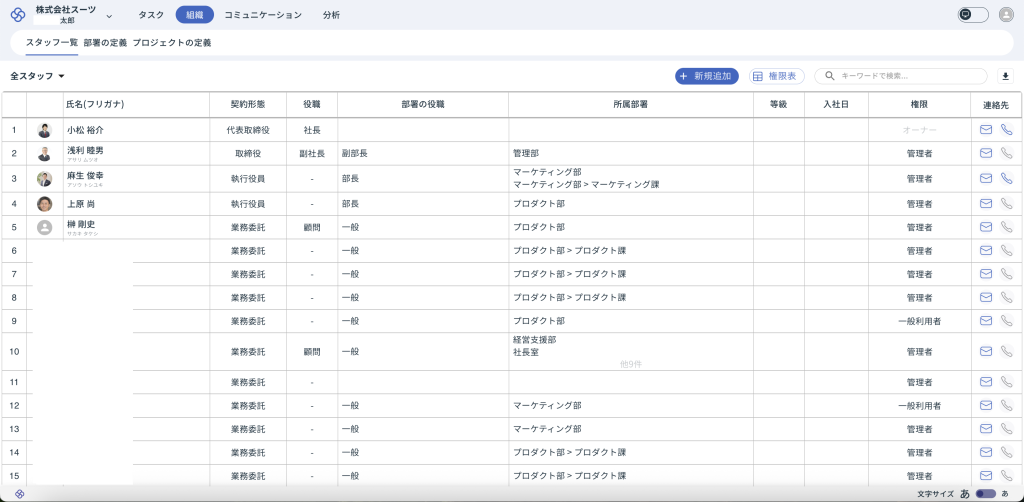
Task: Click the mail icon for 小松 裕介
Action: pyautogui.click(x=985, y=130)
